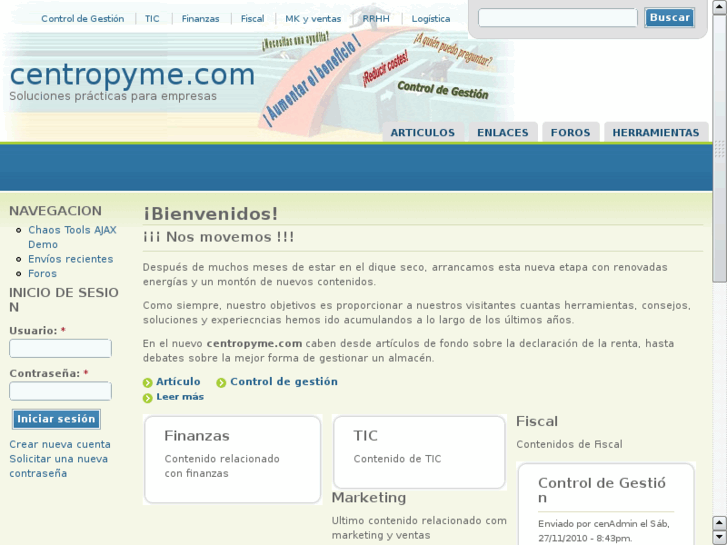727x545 pixels.
Task: Click green arrow icon beside Control de gestión
Action: tap(221, 383)
